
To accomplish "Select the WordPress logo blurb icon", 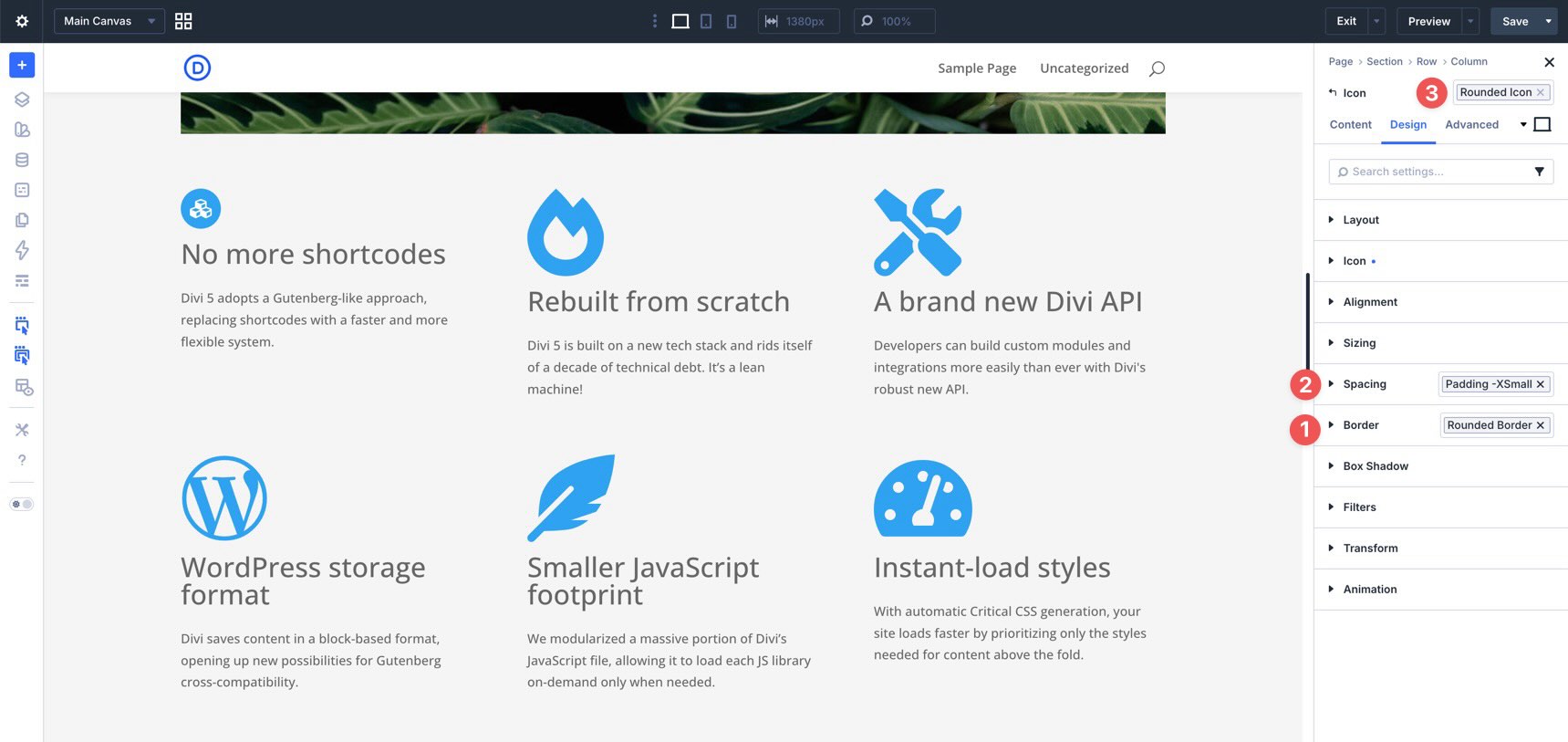I will pyautogui.click(x=224, y=498).
